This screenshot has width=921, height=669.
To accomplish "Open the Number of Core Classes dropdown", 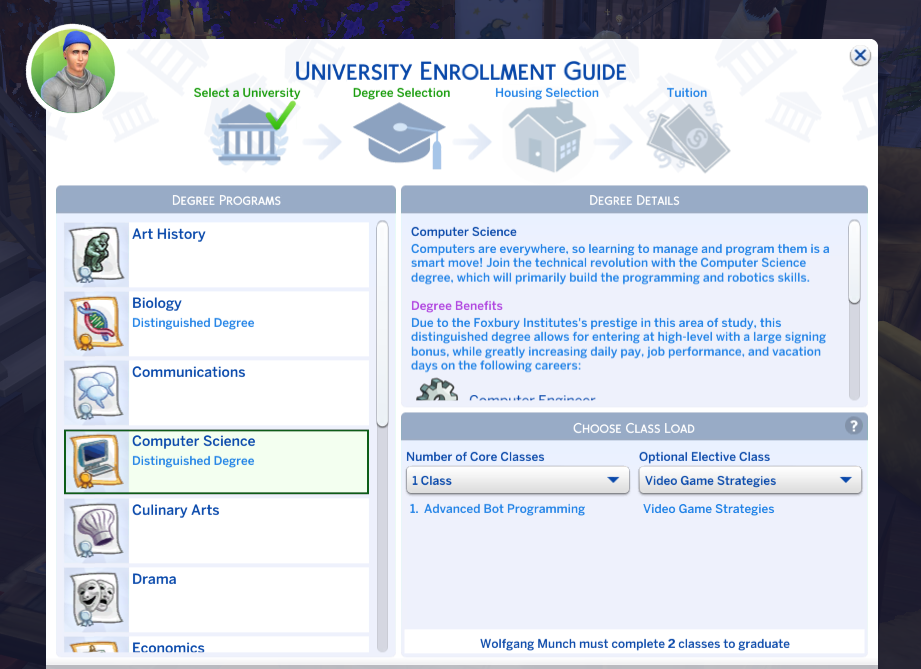I will pyautogui.click(x=517, y=480).
